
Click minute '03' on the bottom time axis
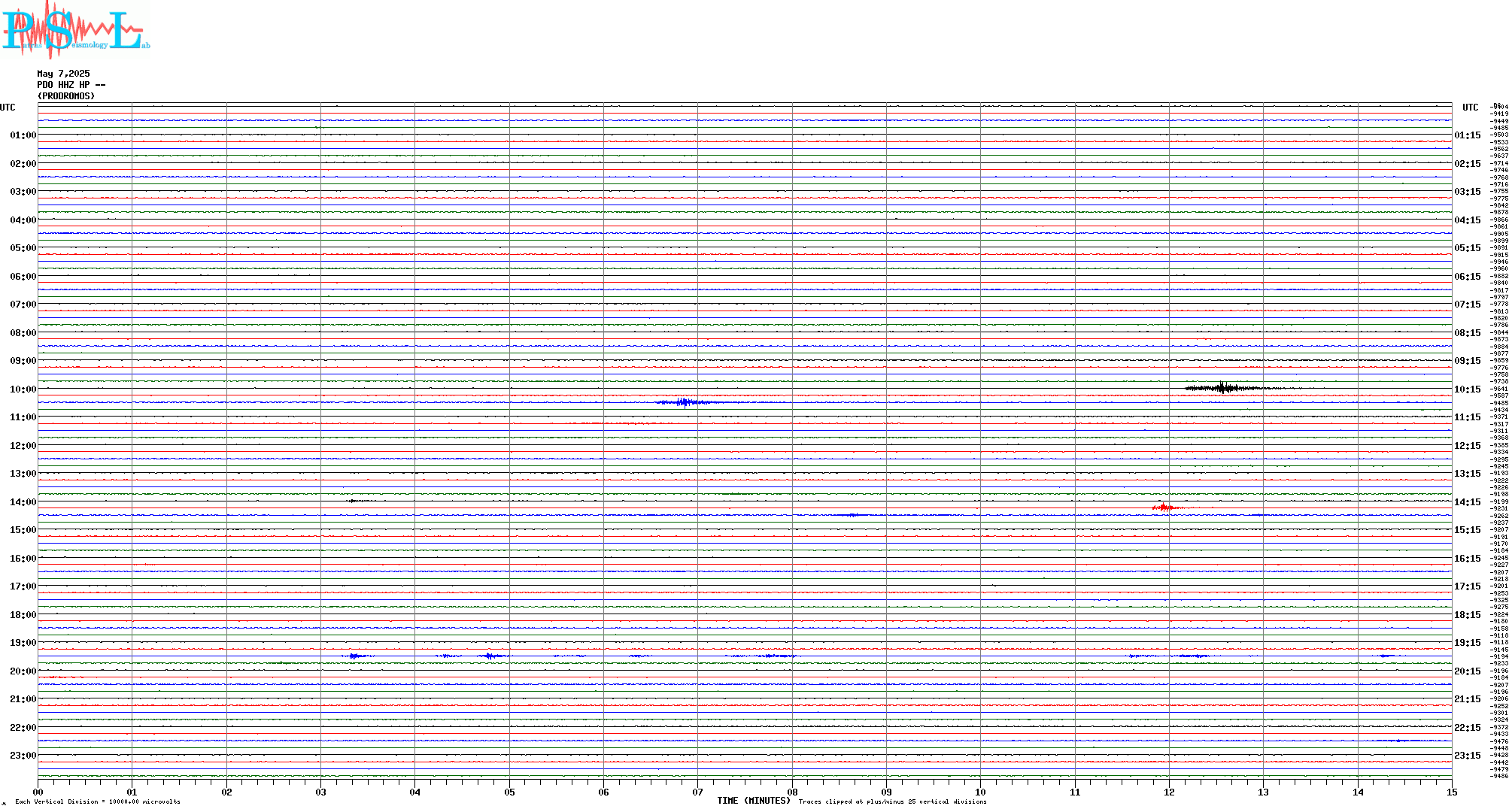coord(320,792)
